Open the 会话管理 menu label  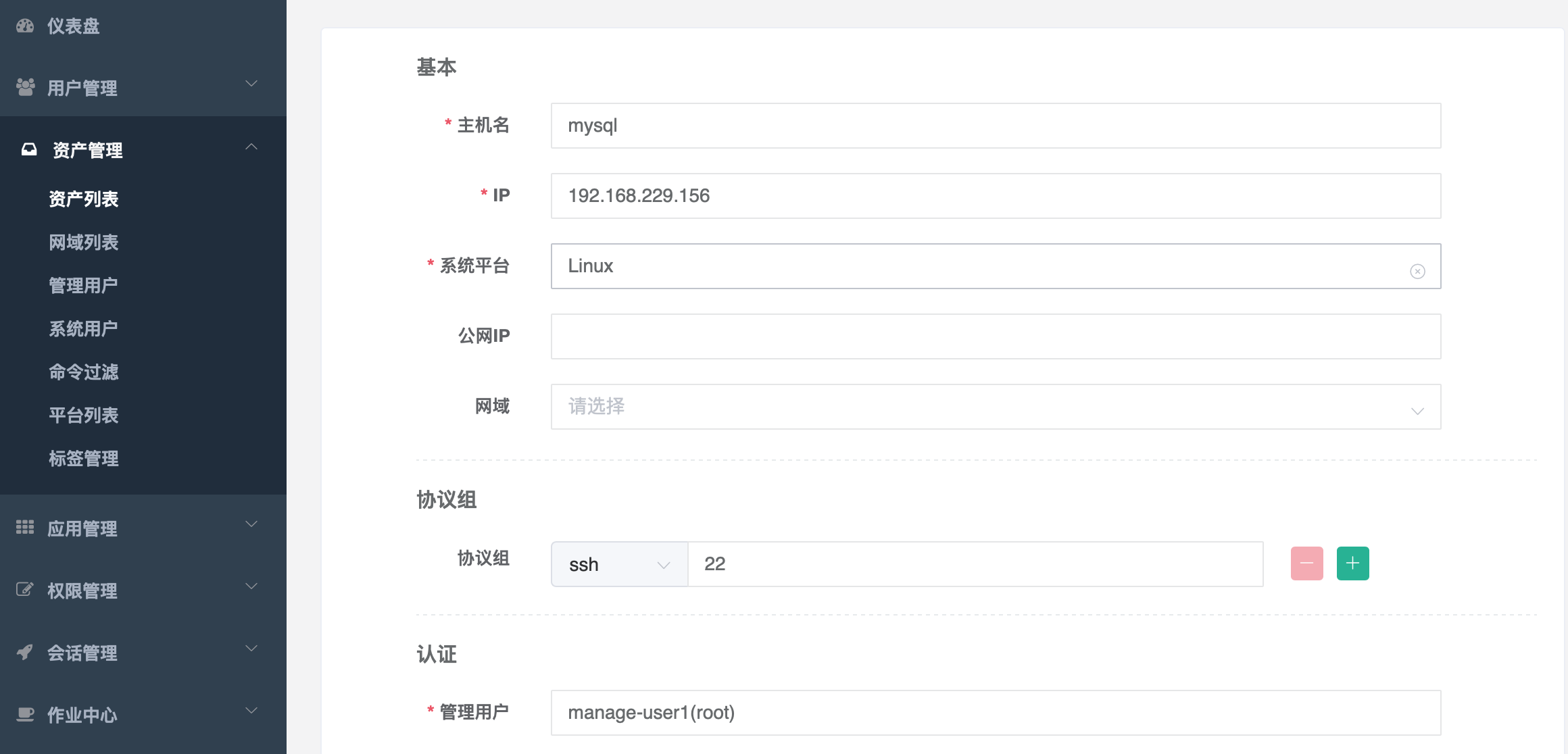point(82,653)
